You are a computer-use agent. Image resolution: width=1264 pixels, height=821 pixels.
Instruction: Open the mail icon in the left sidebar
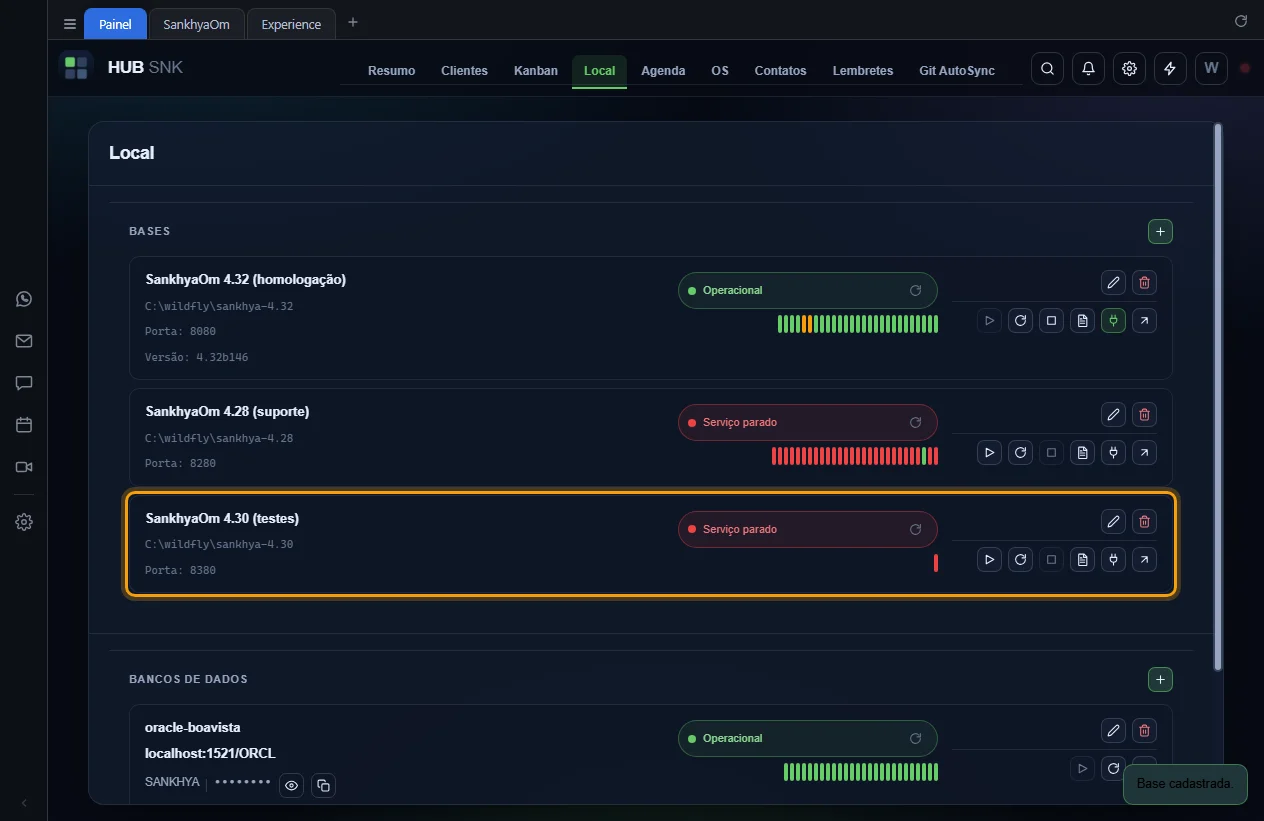[24, 341]
